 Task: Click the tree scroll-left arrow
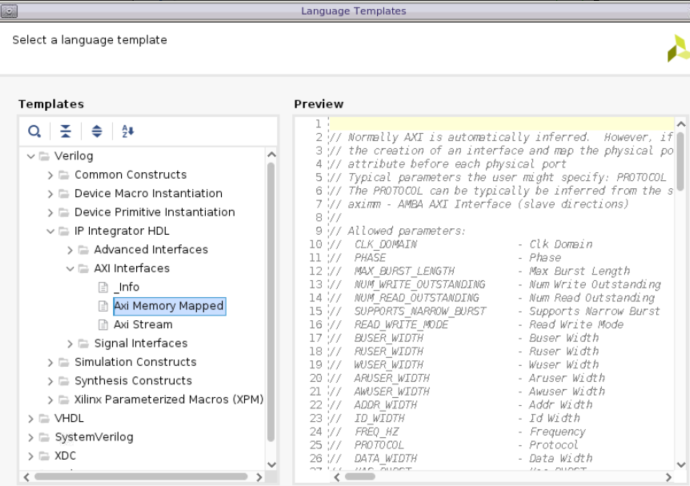[26, 477]
